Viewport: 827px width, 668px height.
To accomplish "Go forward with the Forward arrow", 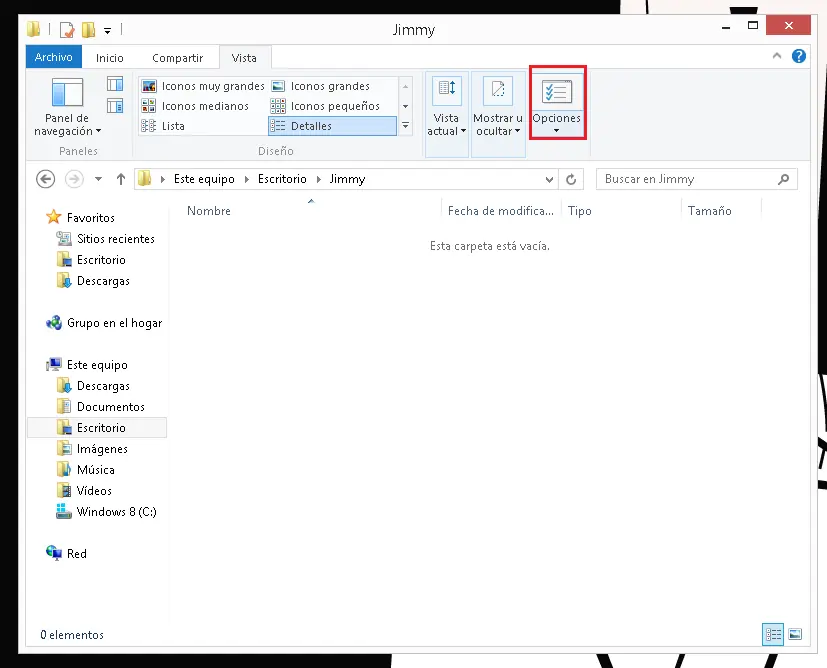I will [x=74, y=179].
